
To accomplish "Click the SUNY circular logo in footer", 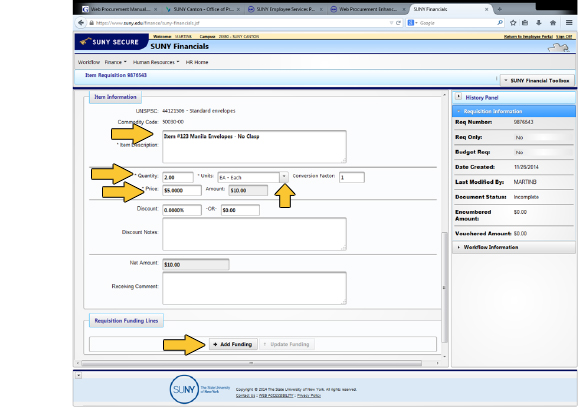I will pos(184,389).
